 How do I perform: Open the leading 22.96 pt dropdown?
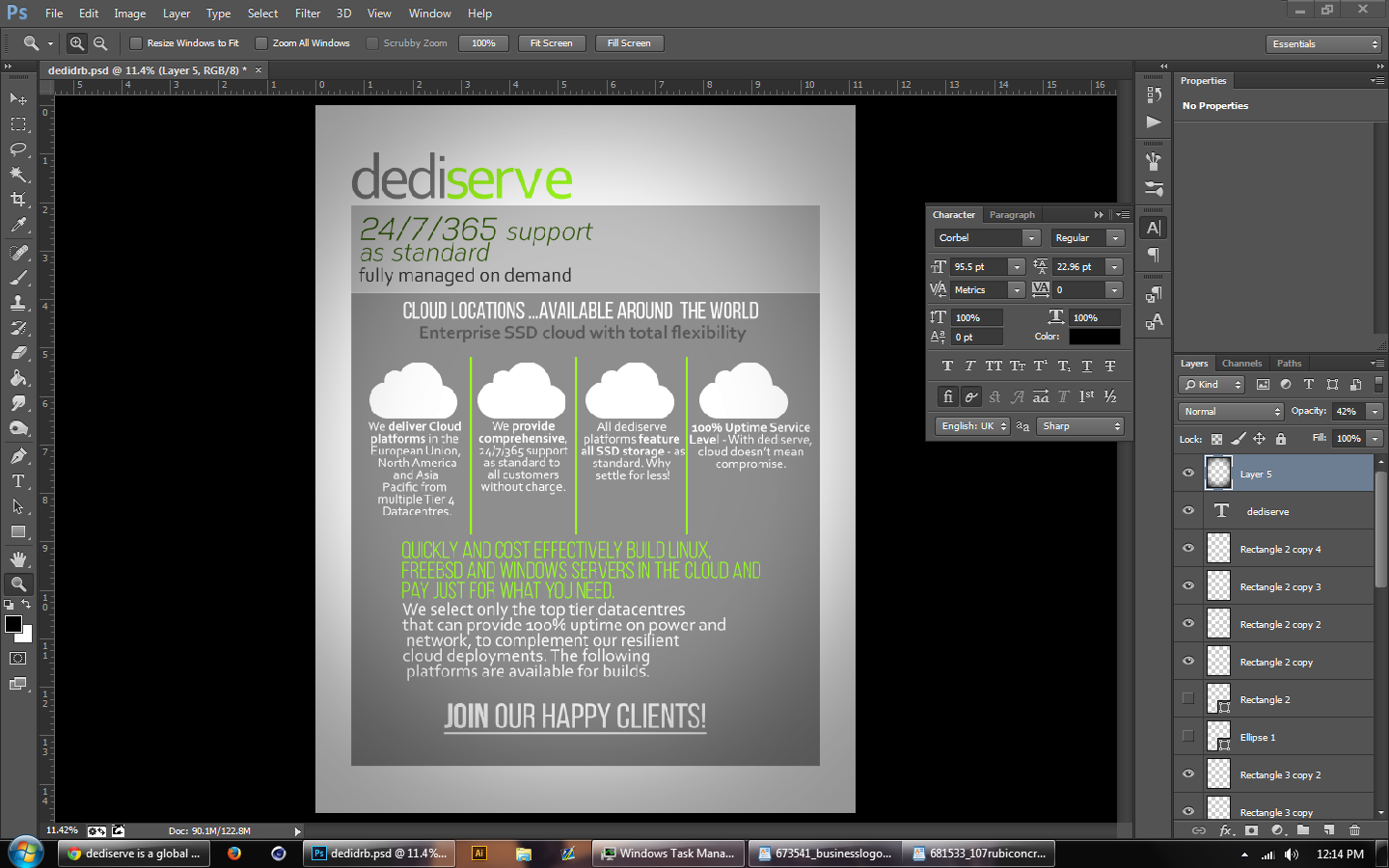pyautogui.click(x=1115, y=267)
